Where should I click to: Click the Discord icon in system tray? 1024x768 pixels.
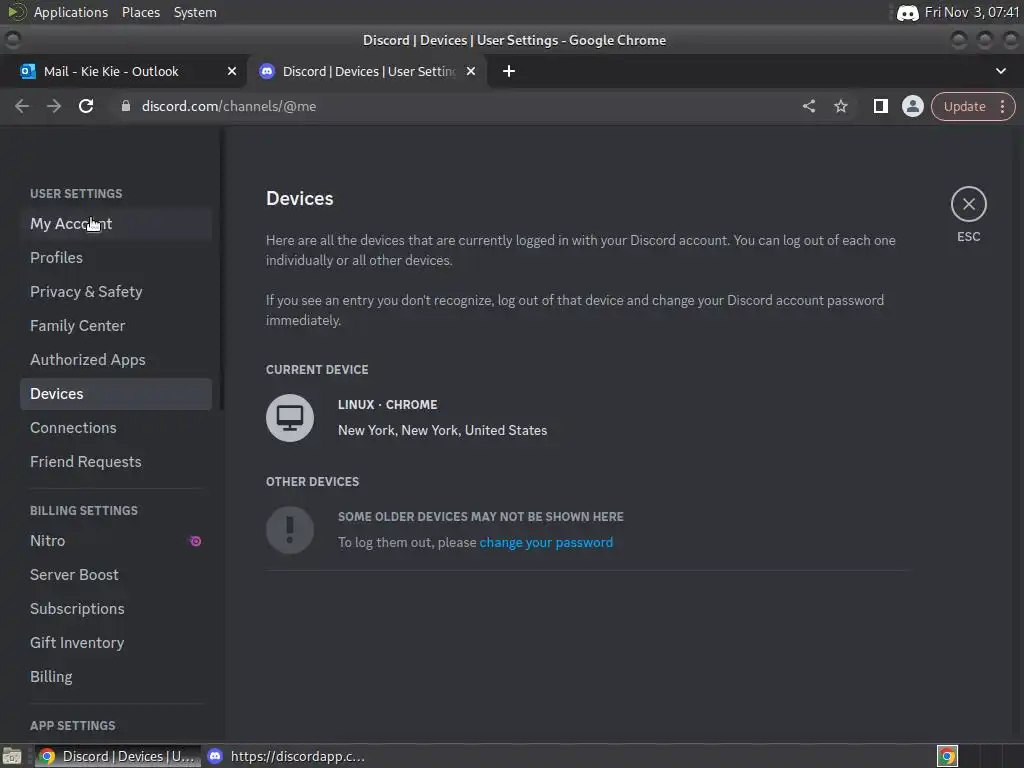coord(908,12)
